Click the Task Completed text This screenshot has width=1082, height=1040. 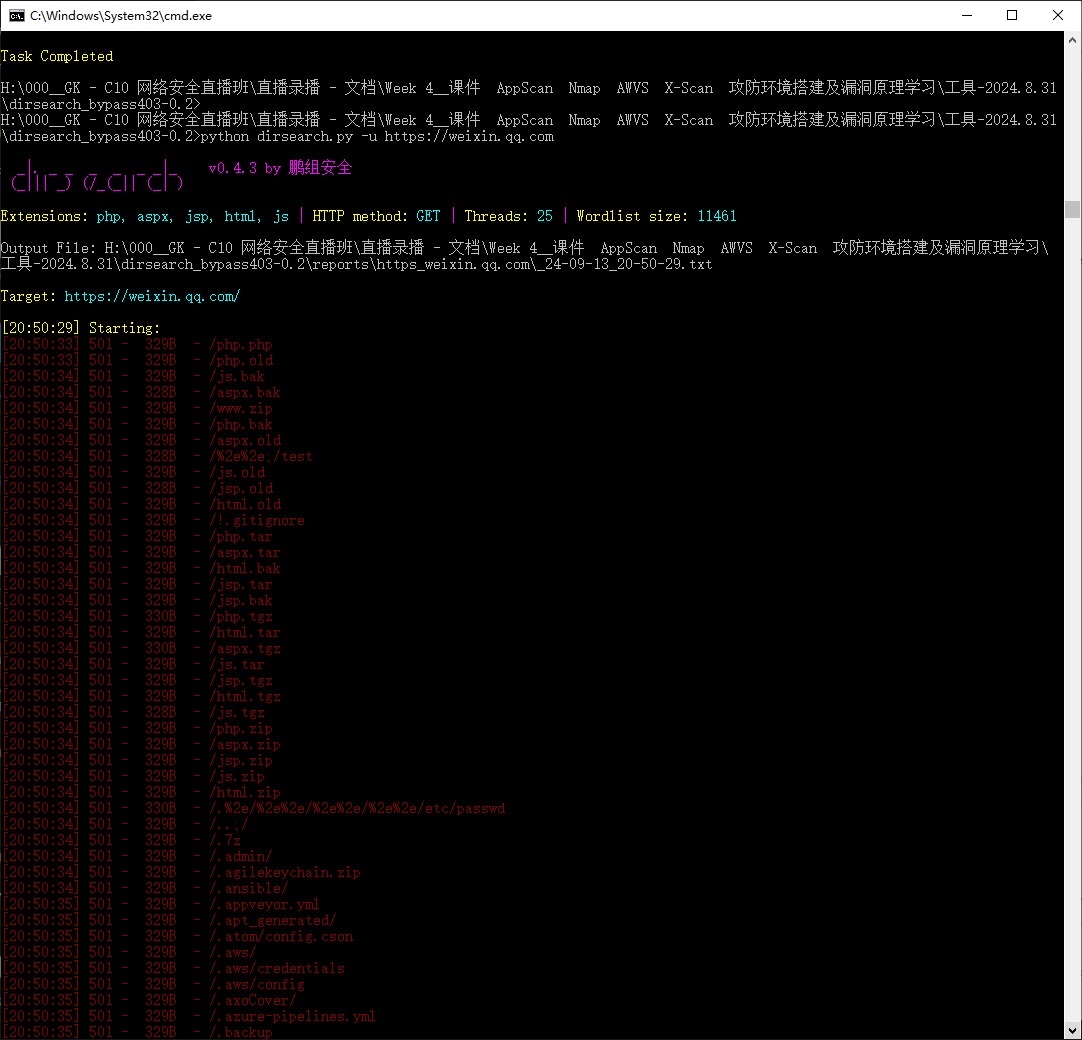tap(57, 56)
